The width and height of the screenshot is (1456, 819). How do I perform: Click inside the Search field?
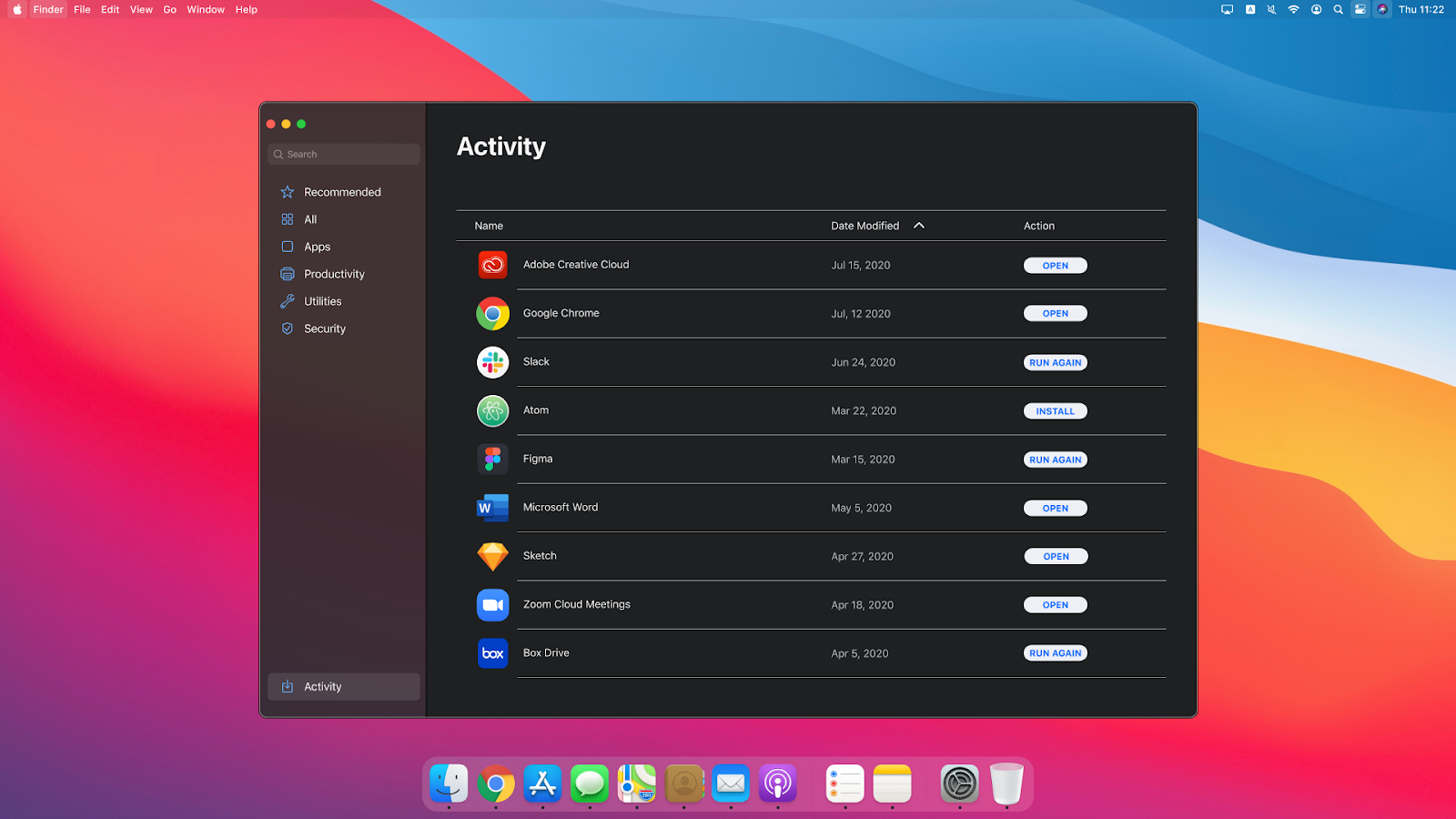click(343, 154)
